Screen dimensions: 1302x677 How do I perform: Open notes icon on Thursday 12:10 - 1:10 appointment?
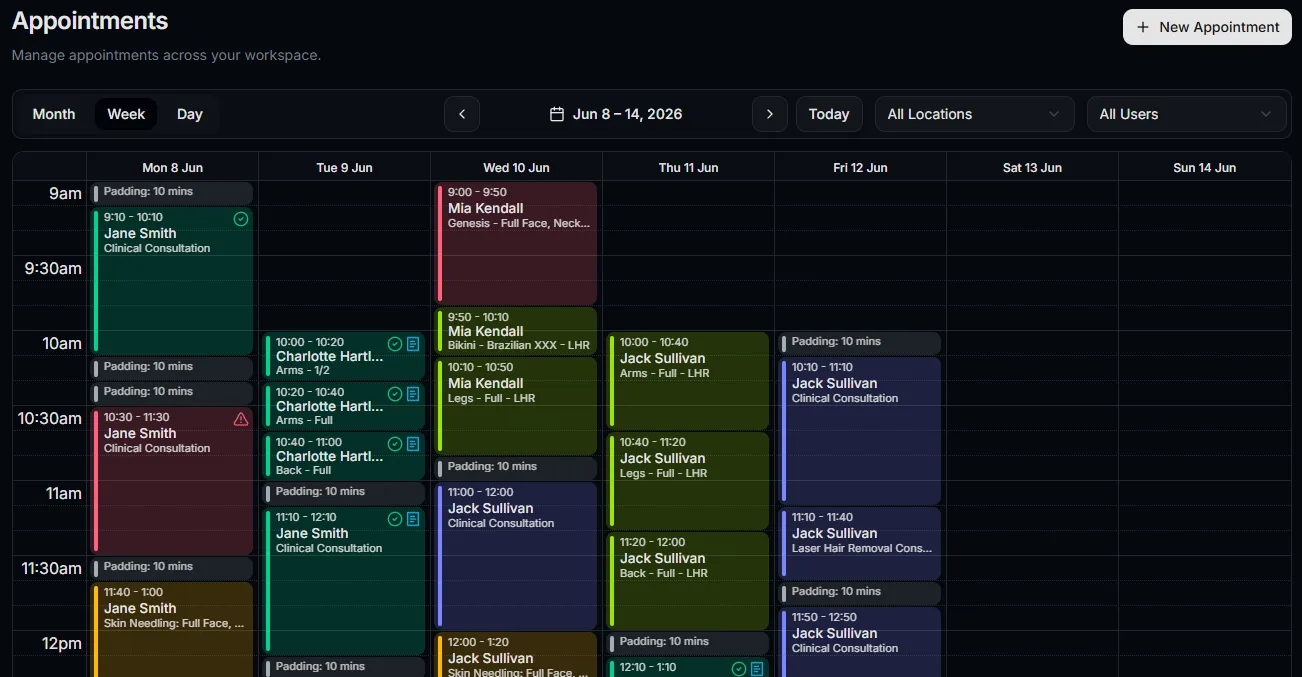point(757,669)
